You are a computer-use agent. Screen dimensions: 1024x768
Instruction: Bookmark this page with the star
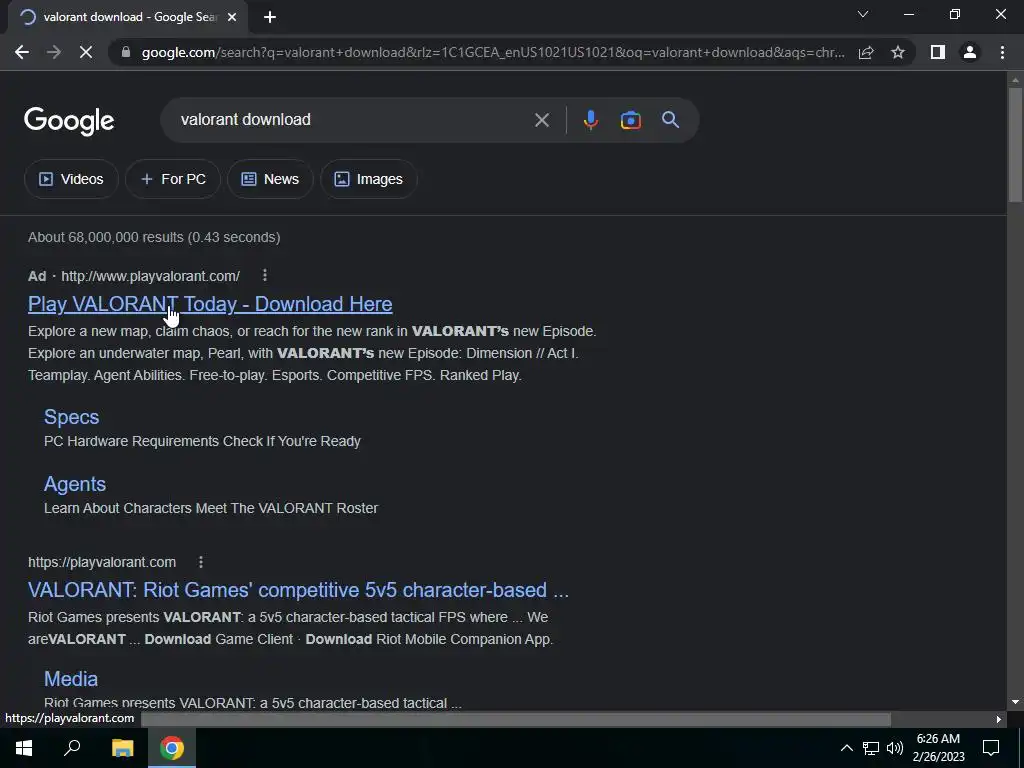(898, 52)
